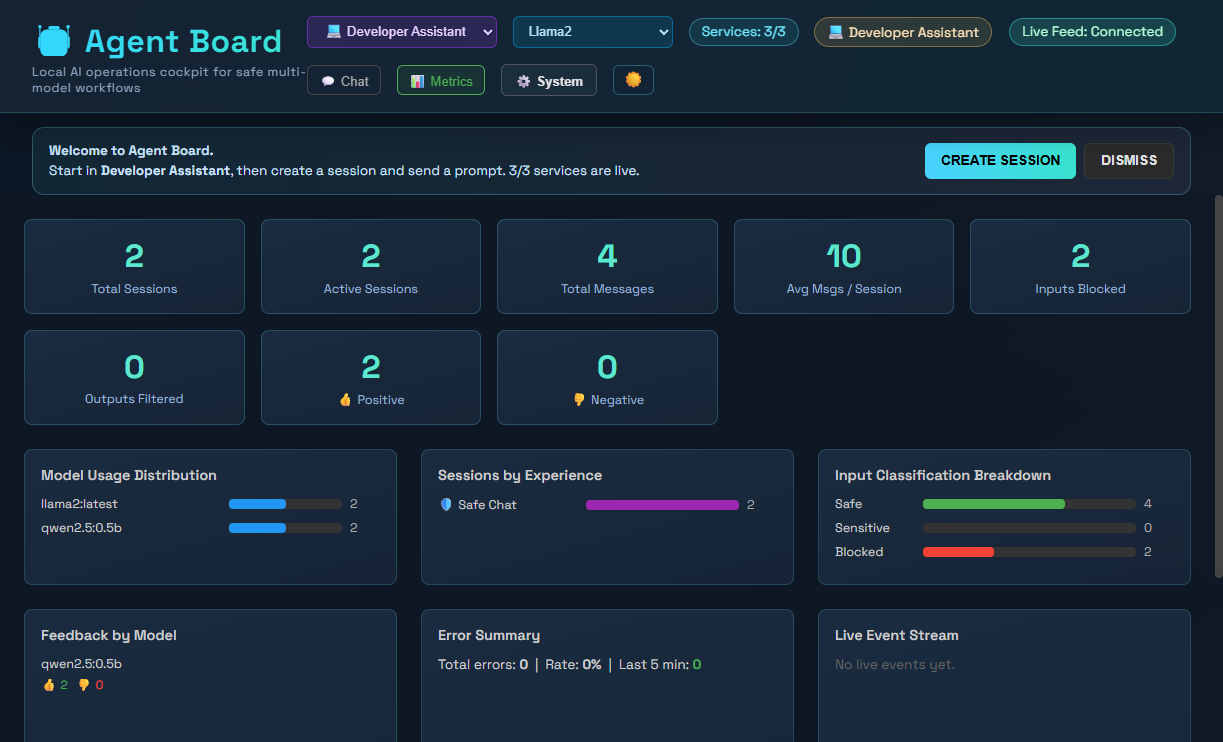Click the Inputs Blocked stat card

point(1080,267)
